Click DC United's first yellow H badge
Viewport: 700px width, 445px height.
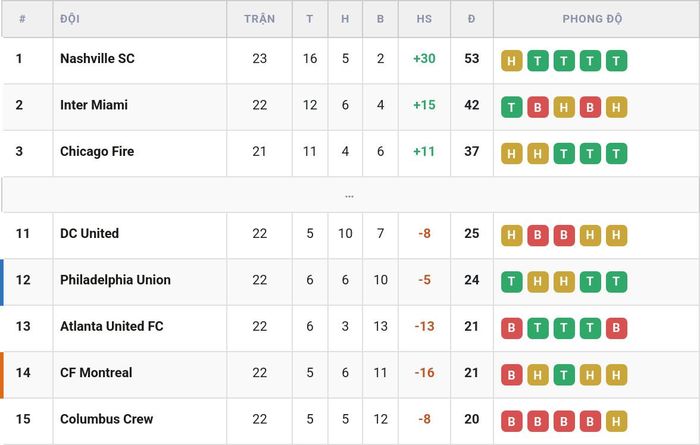point(512,236)
